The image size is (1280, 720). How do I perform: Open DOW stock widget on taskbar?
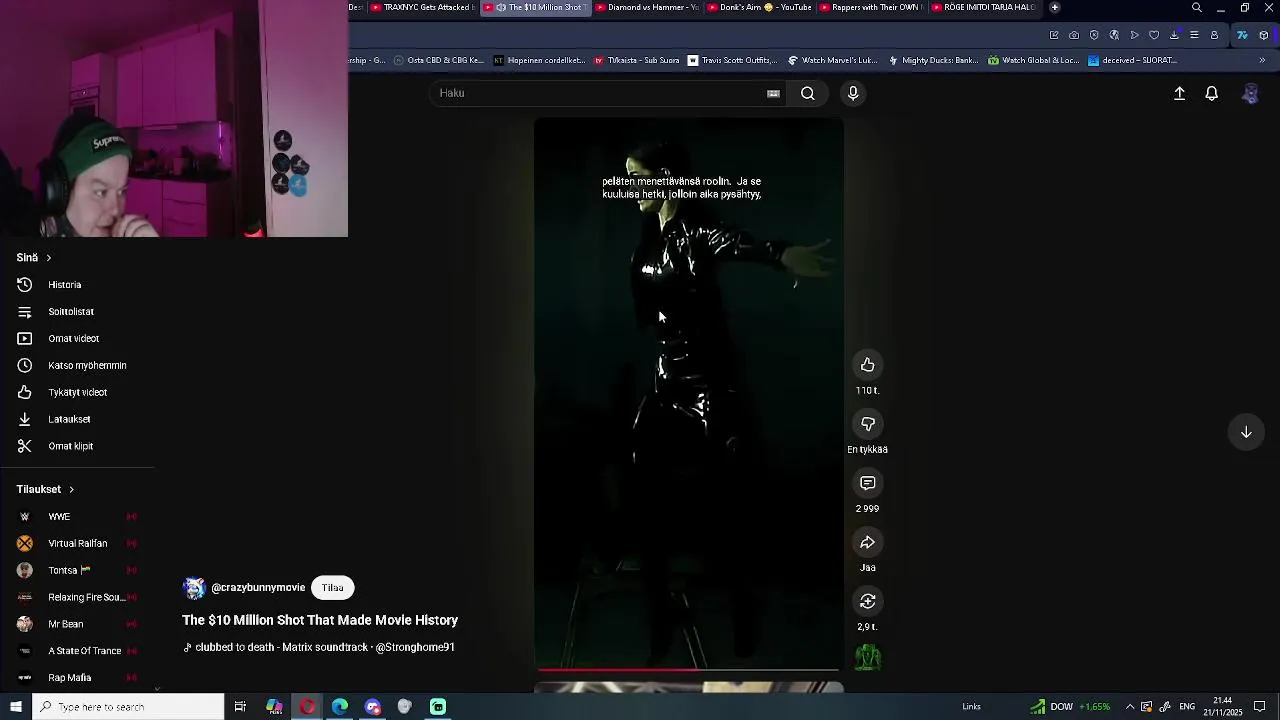coord(1072,707)
